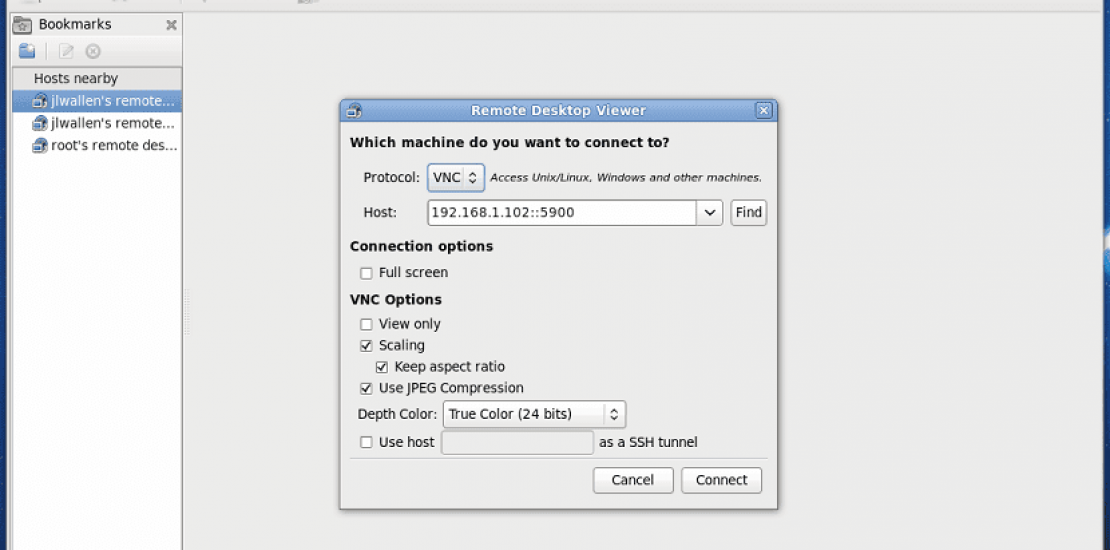This screenshot has width=1110, height=550.
Task: Click icon of second jlwallen's remote host
Action: click(40, 123)
